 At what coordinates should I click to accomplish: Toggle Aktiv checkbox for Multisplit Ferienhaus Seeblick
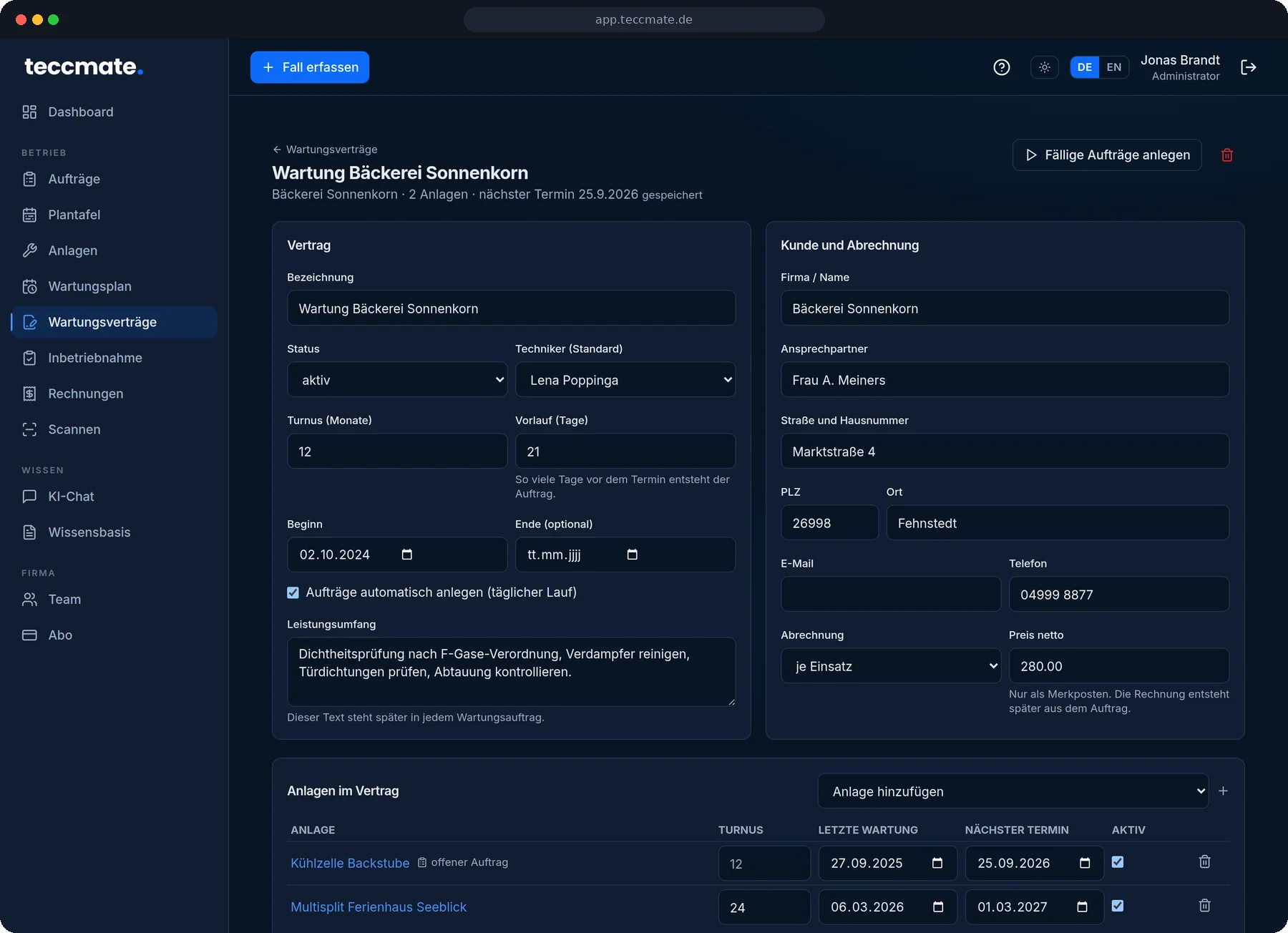(x=1118, y=906)
